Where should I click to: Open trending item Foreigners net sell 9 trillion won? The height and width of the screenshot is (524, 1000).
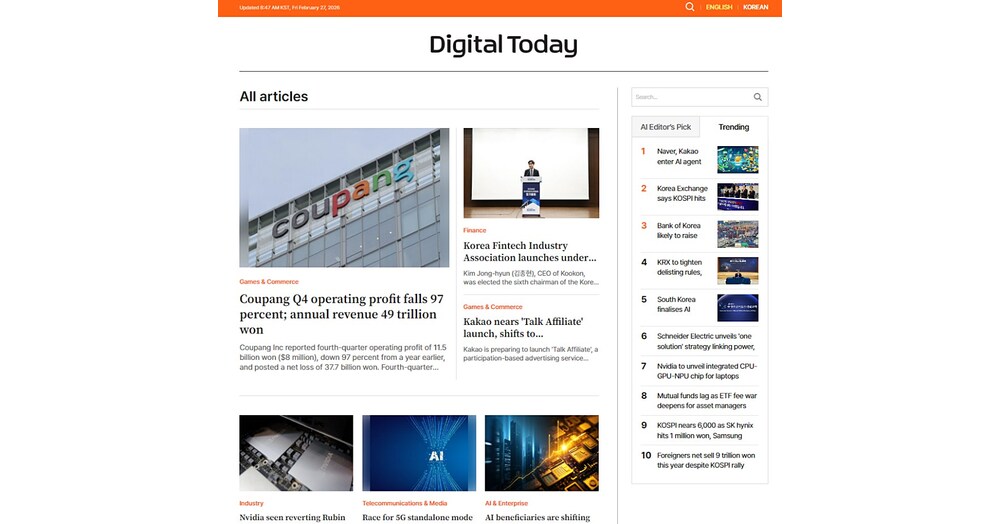coord(706,460)
